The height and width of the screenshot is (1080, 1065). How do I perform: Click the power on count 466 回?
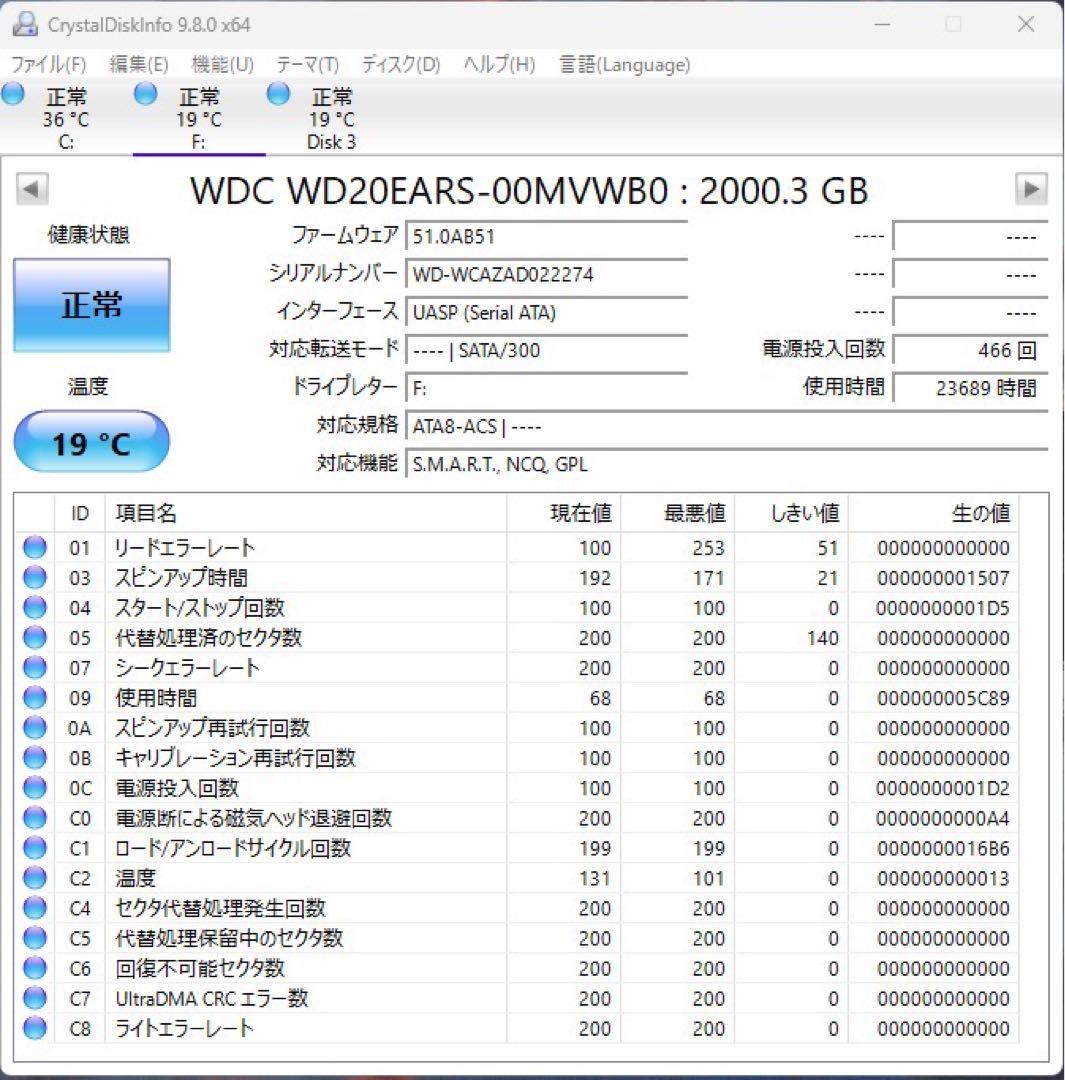click(x=971, y=350)
